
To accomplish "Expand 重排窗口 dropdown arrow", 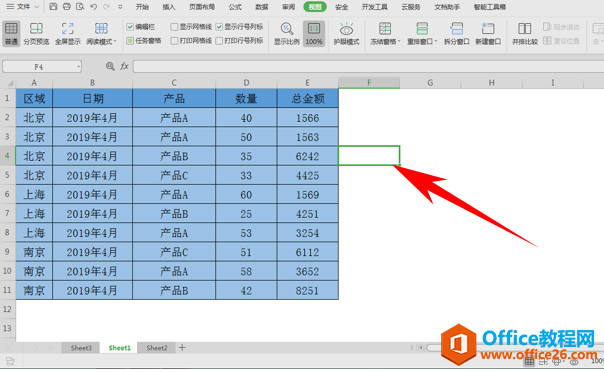I will tap(436, 41).
